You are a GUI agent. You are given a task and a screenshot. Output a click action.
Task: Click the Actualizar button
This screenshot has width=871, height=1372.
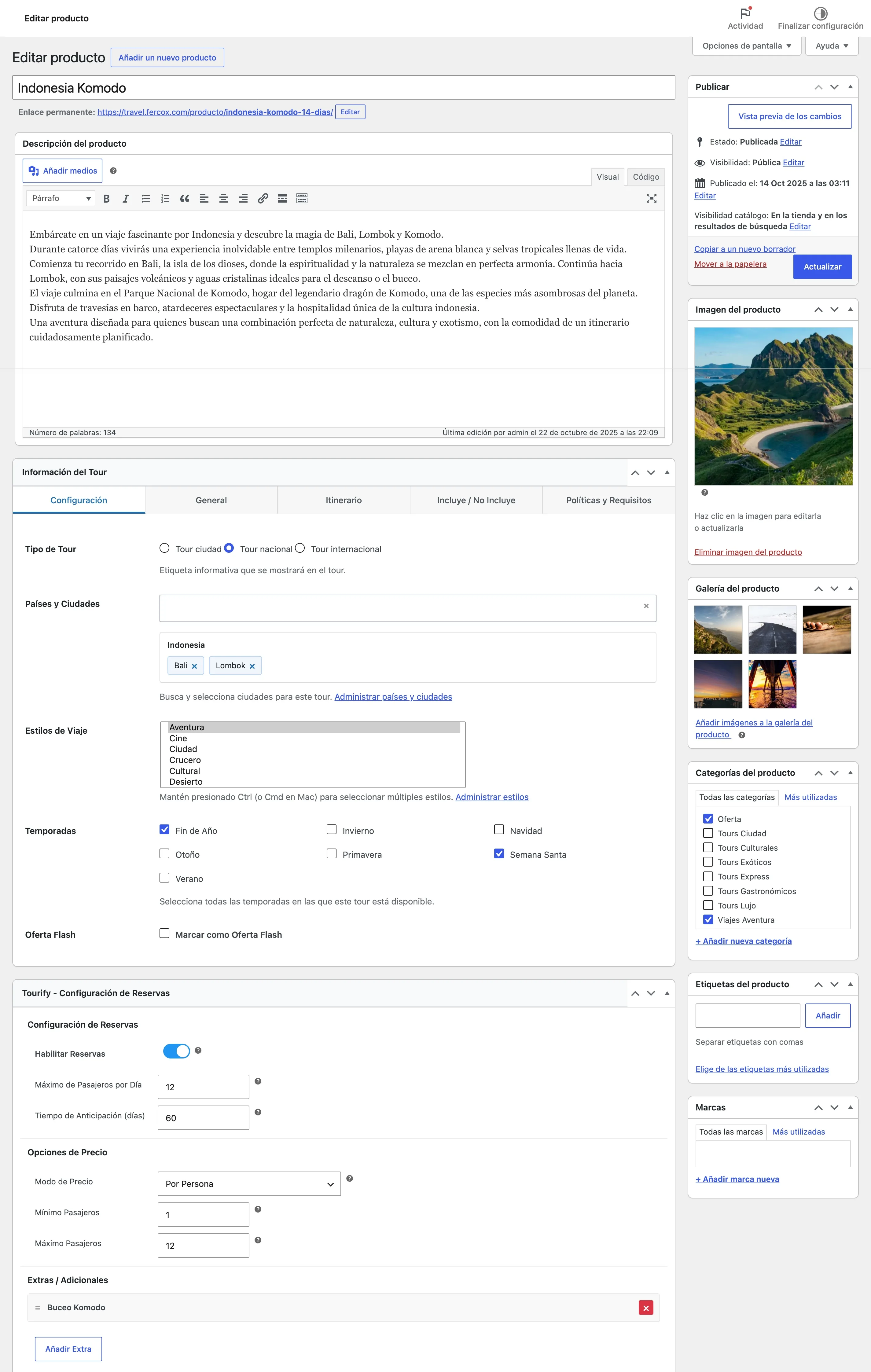822,267
